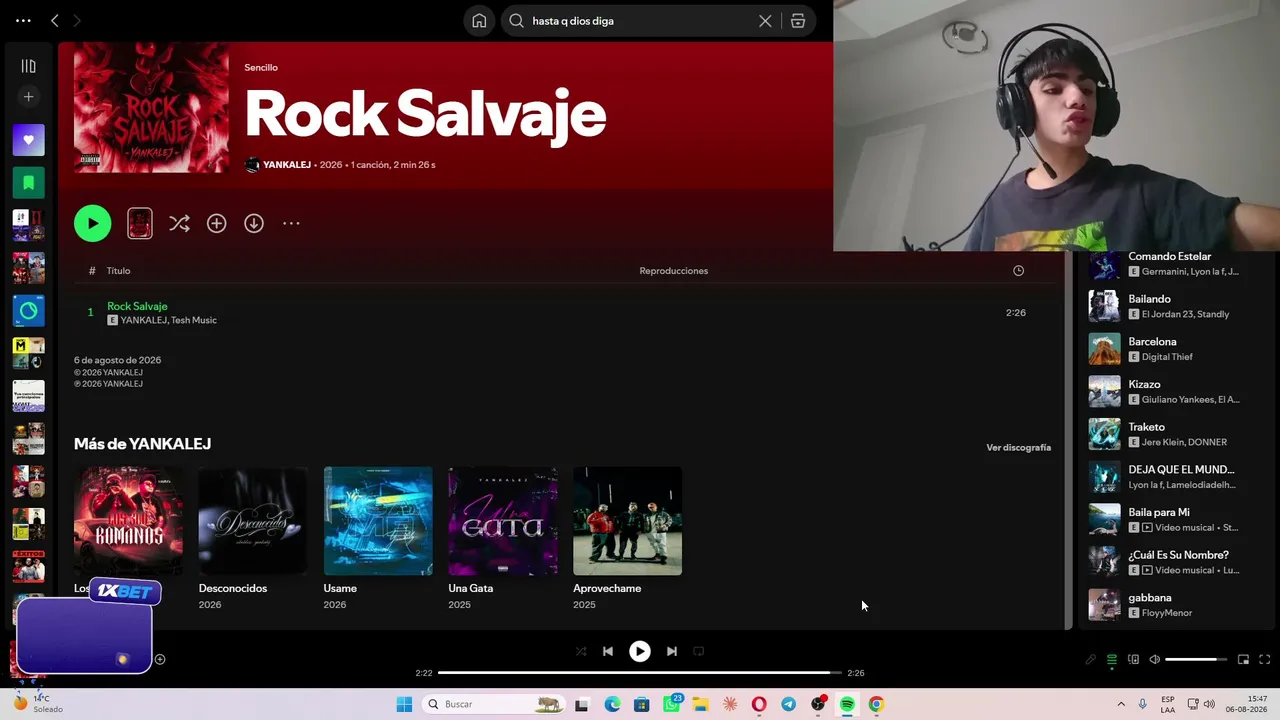Click Ver discografía
Image resolution: width=1280 pixels, height=720 pixels.
coord(1018,448)
